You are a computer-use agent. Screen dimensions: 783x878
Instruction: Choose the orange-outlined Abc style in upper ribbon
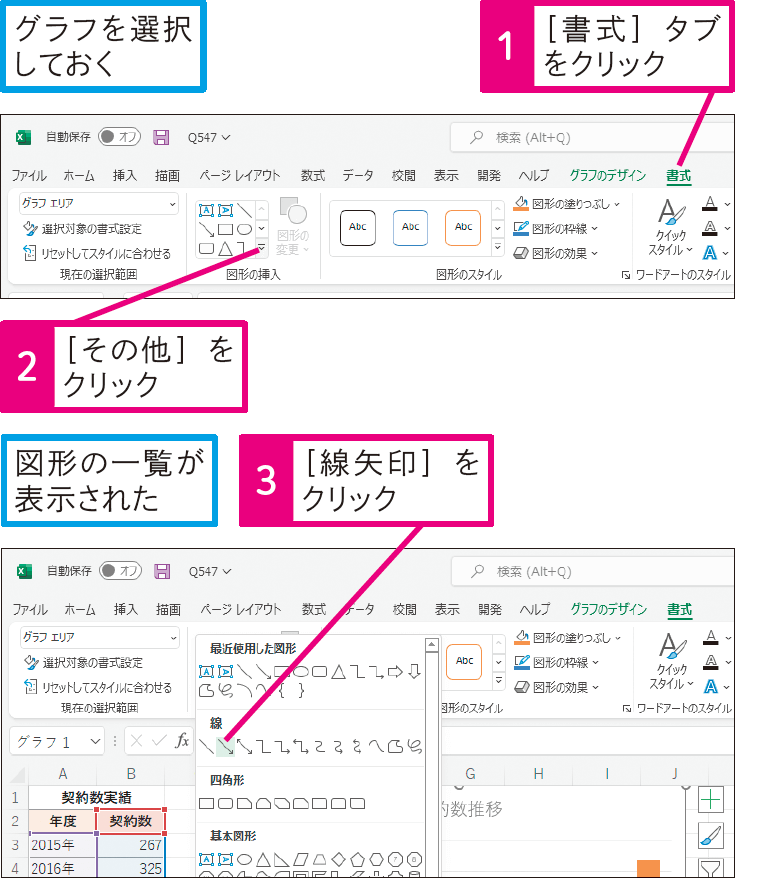[463, 227]
